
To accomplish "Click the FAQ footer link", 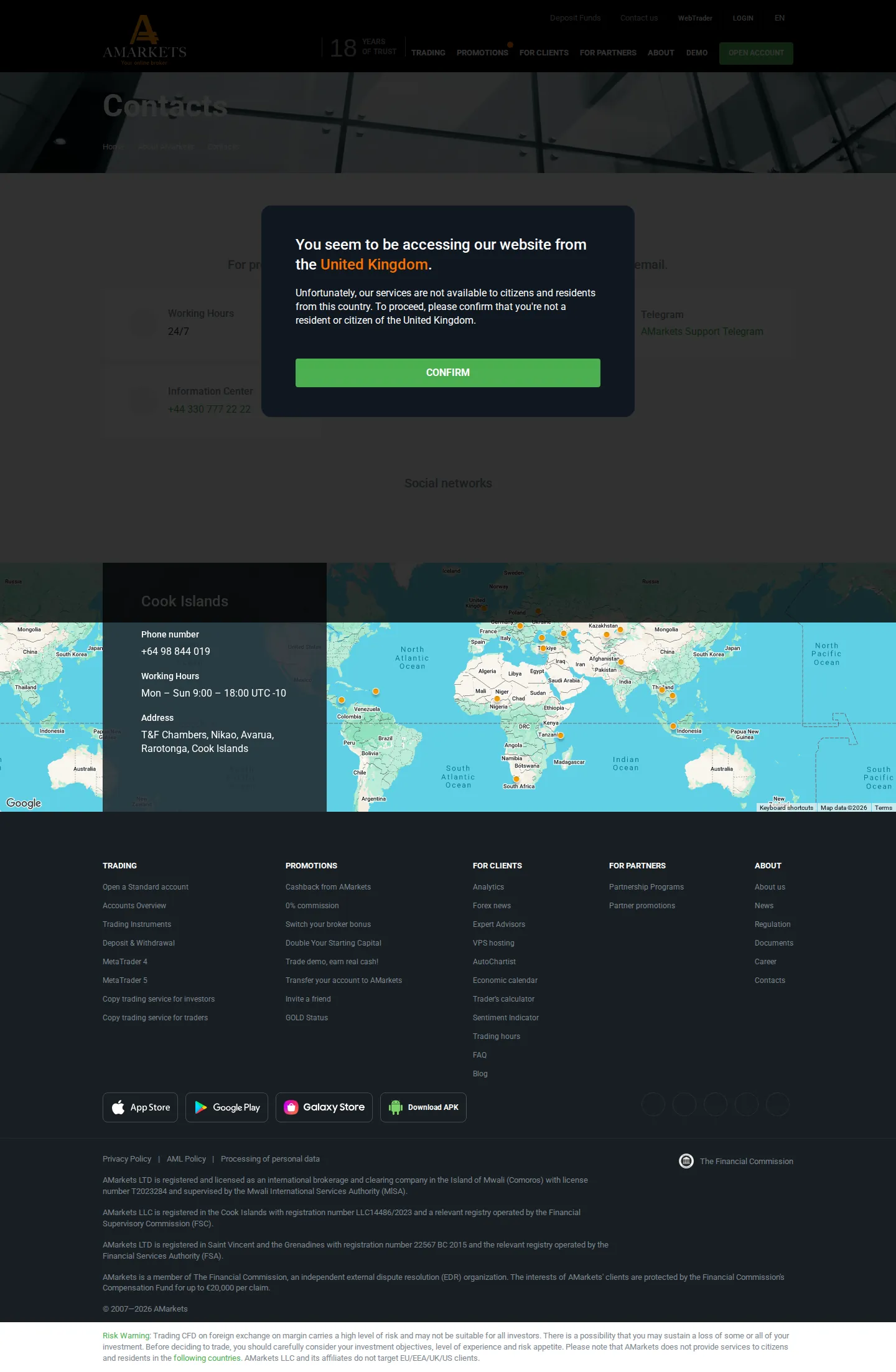I will tap(480, 1055).
